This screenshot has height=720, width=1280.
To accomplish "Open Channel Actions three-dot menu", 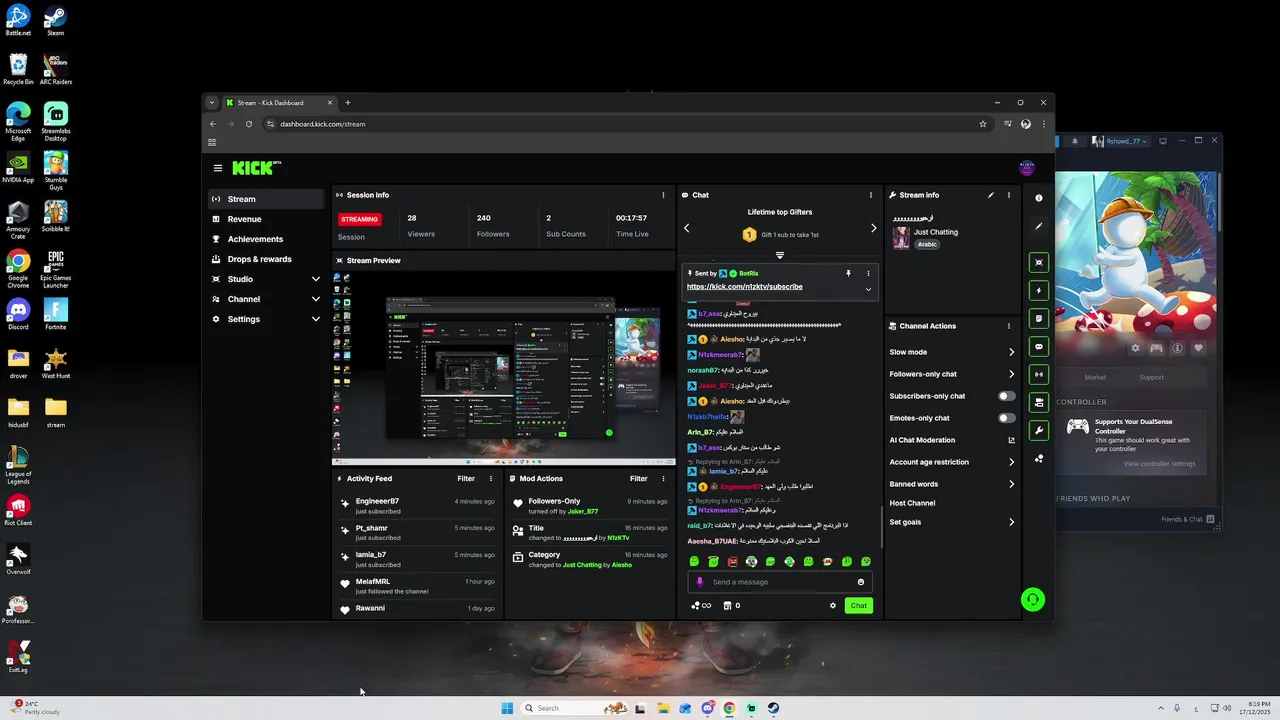I will tap(1009, 326).
